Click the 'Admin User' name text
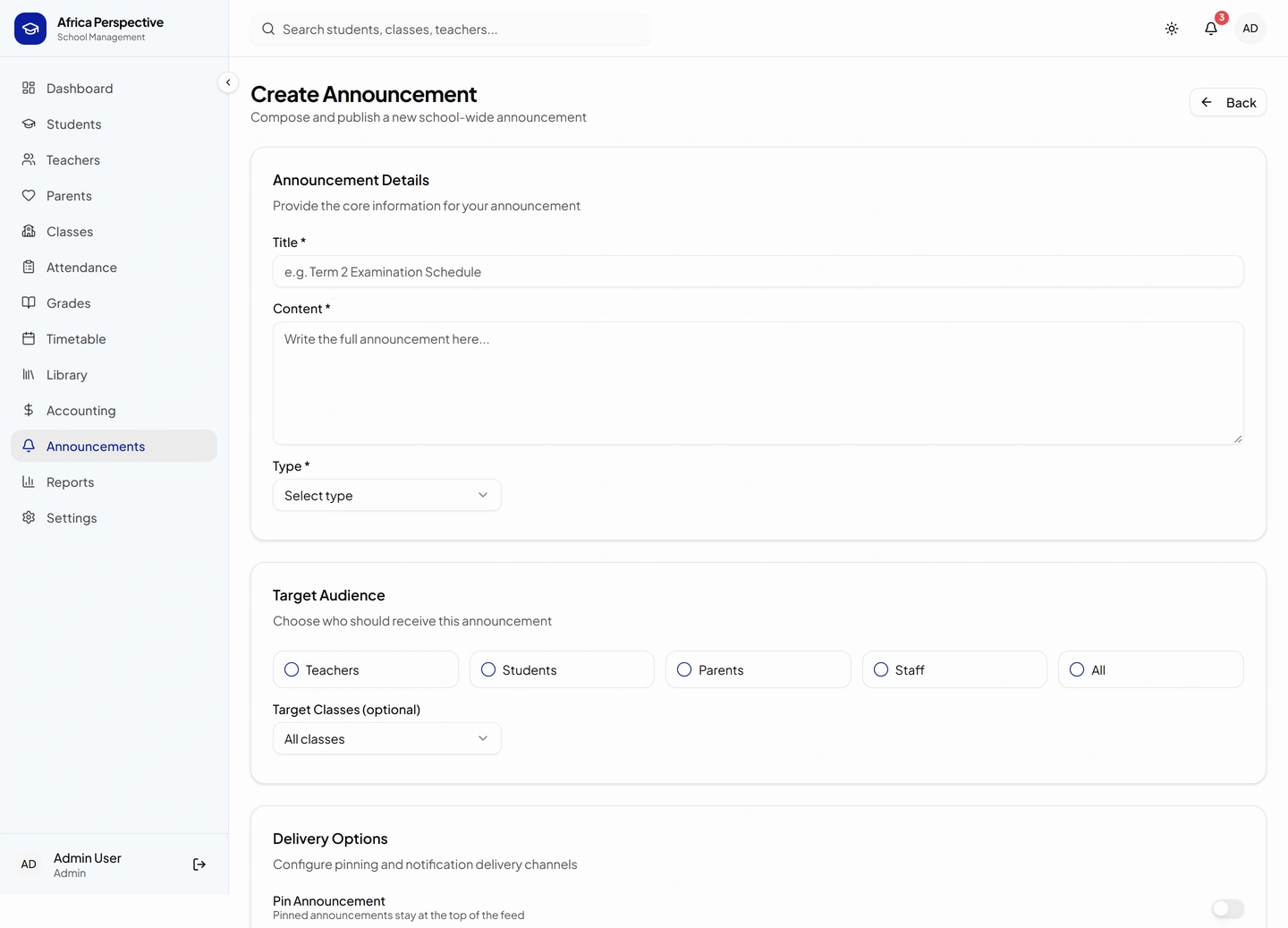This screenshot has width=1288, height=928. [x=88, y=857]
